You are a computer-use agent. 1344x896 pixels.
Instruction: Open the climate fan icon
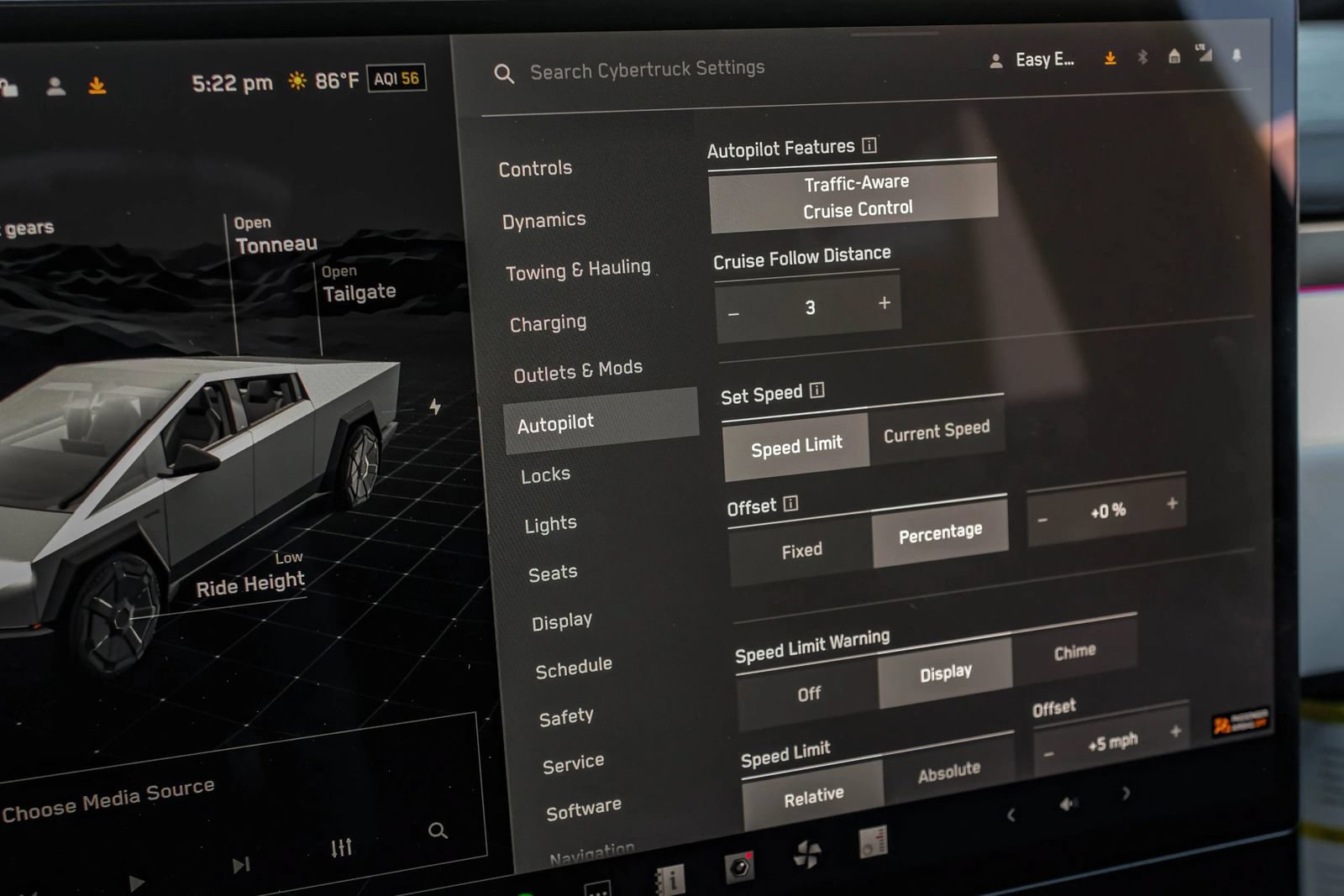point(807,854)
